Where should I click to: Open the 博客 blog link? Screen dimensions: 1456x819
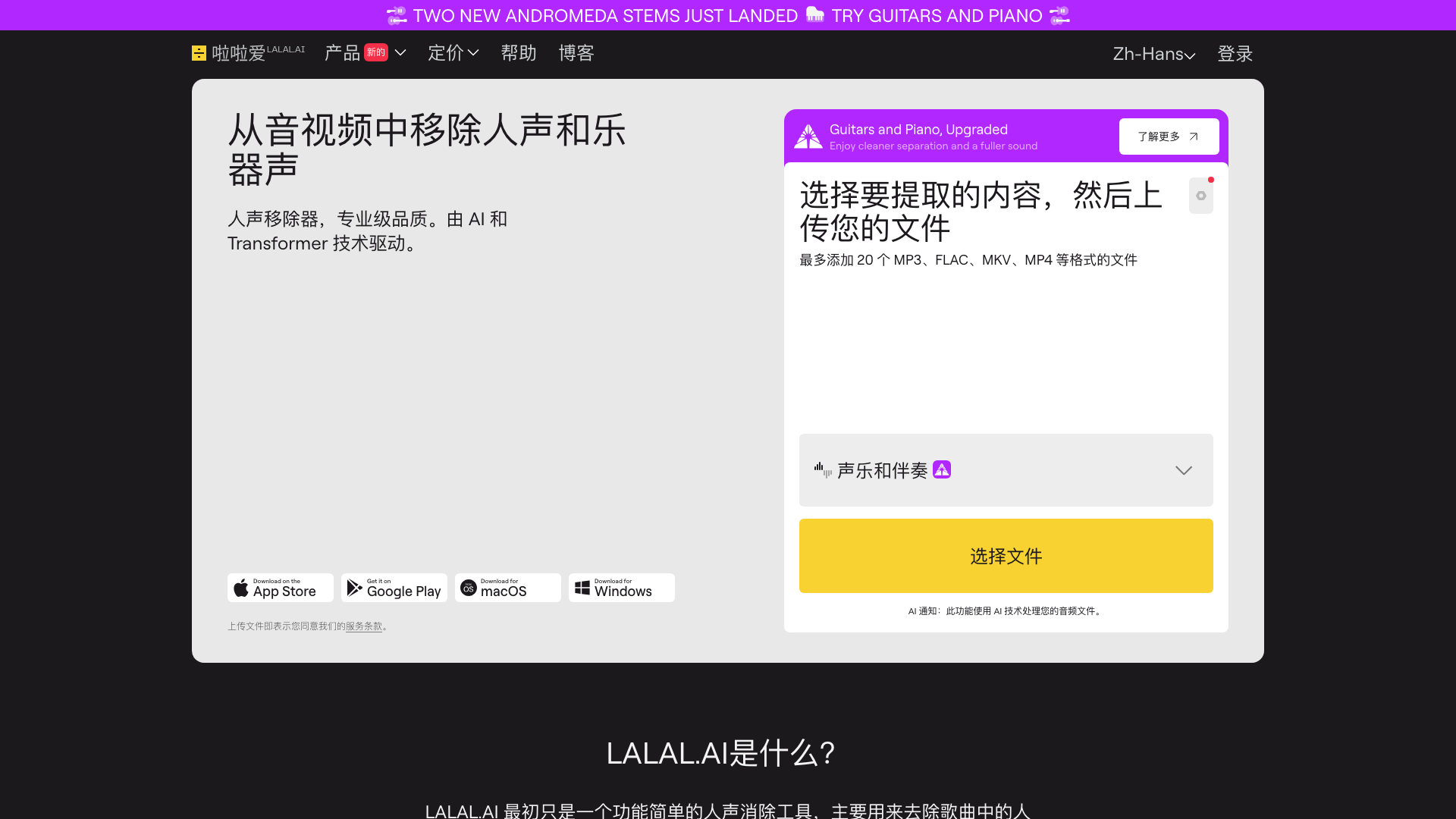[576, 53]
